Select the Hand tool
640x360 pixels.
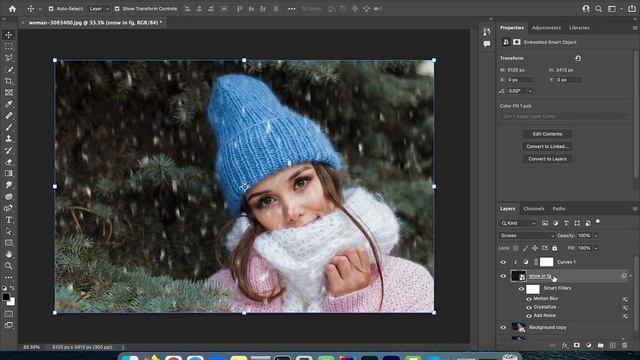[x=9, y=254]
